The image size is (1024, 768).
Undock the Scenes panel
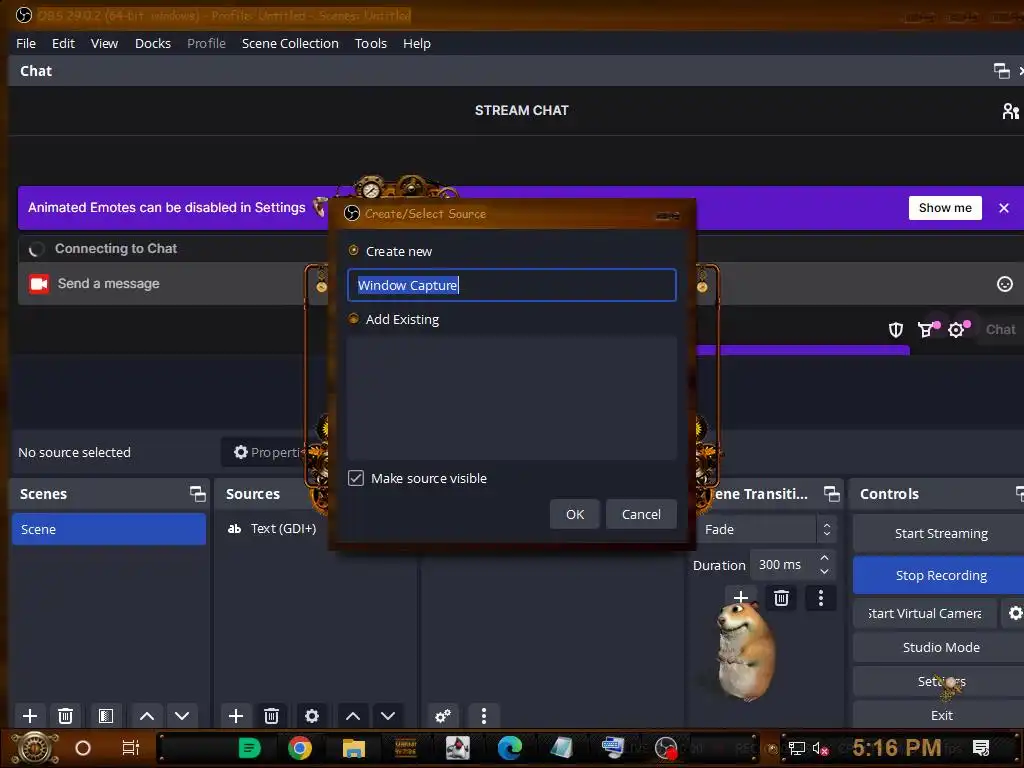(x=197, y=494)
